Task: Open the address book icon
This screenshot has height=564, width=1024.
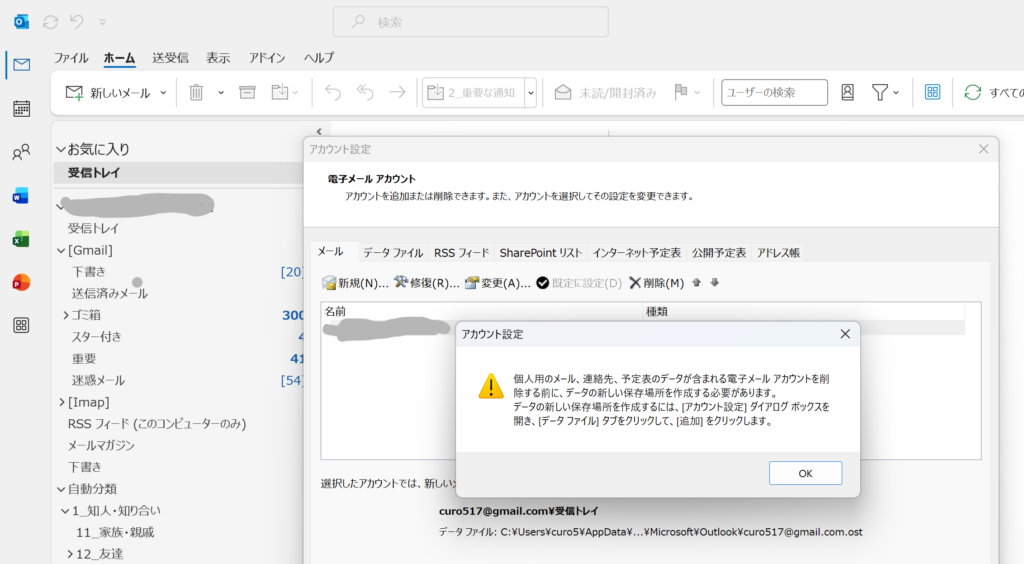Action: click(x=847, y=93)
